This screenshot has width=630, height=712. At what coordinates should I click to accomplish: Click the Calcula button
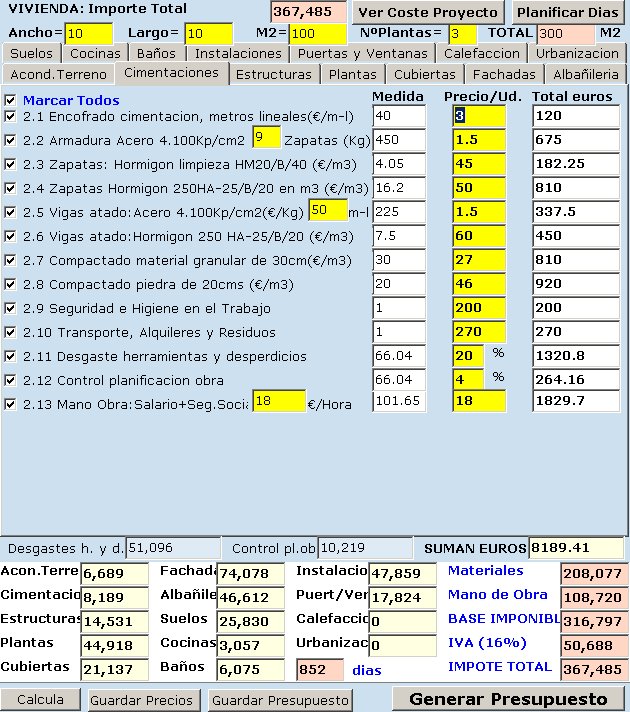click(40, 699)
